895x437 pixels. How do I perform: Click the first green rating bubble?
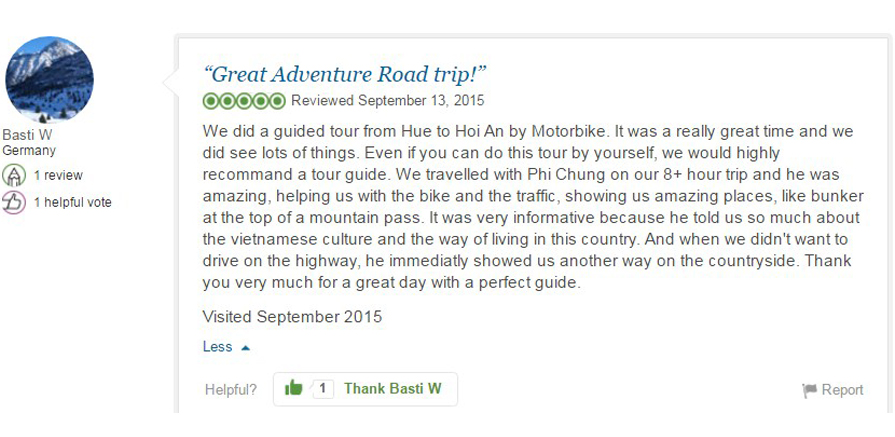click(211, 101)
